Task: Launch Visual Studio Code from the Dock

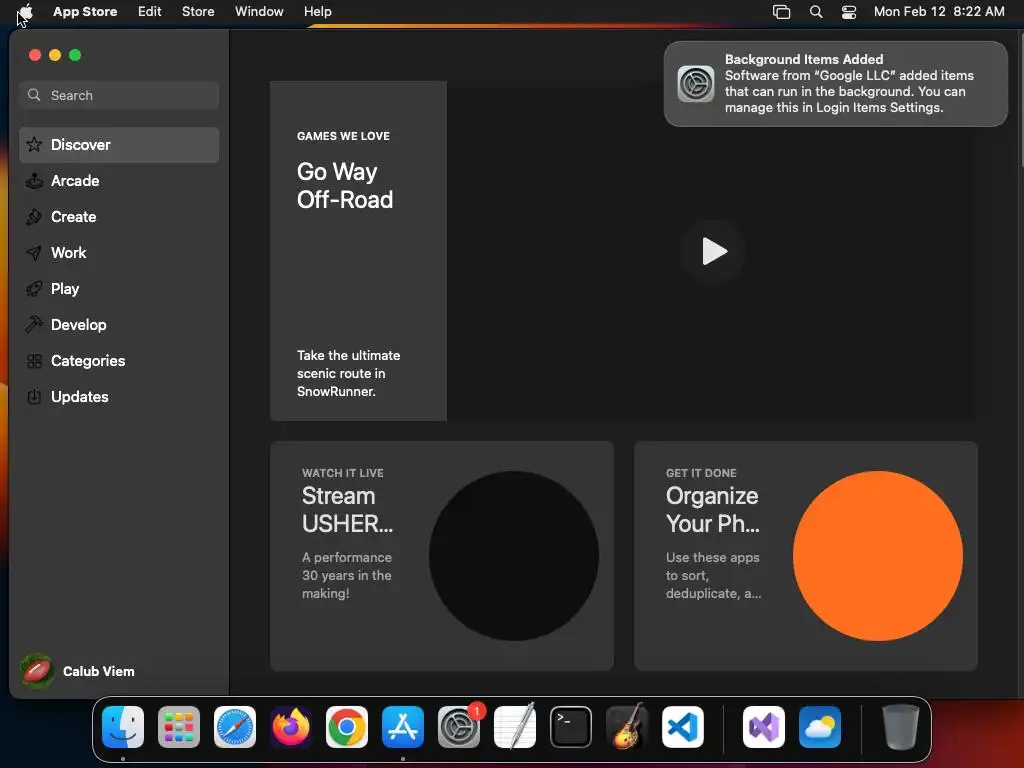Action: (683, 727)
